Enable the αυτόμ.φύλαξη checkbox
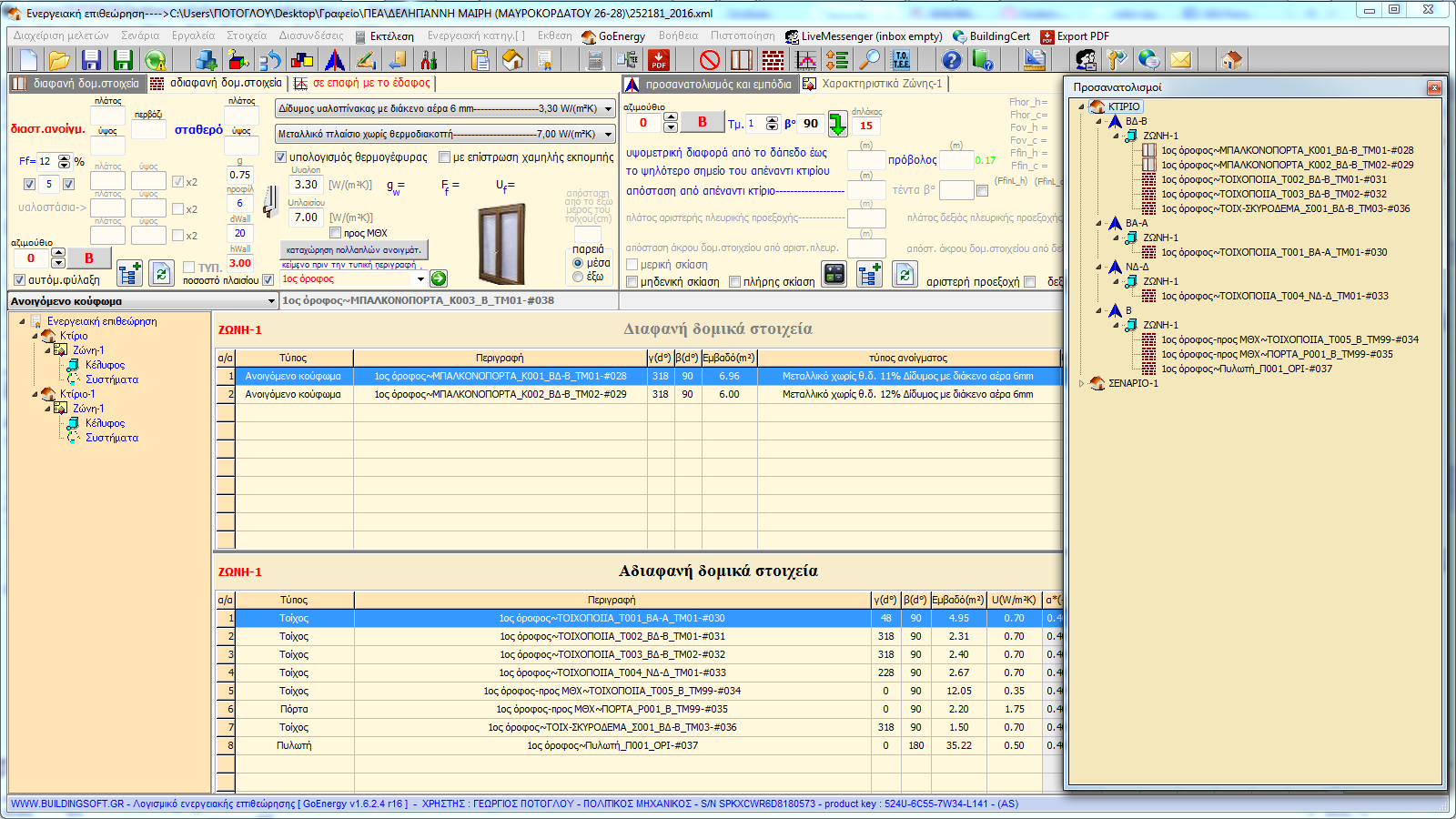 coord(20,280)
